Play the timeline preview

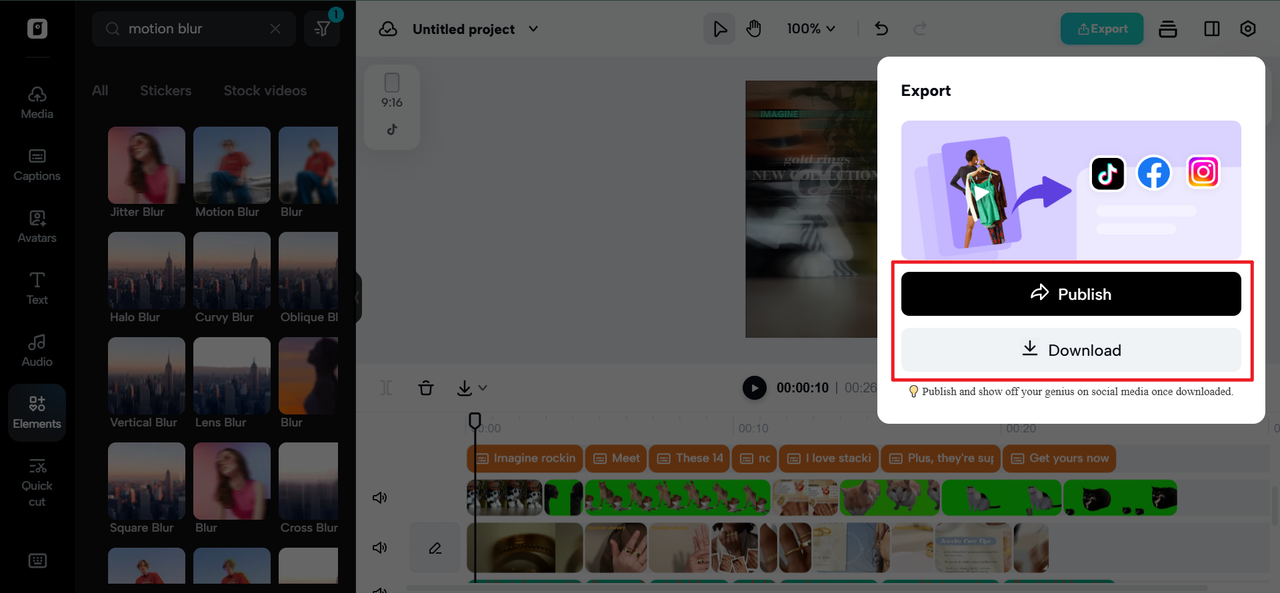[755, 388]
